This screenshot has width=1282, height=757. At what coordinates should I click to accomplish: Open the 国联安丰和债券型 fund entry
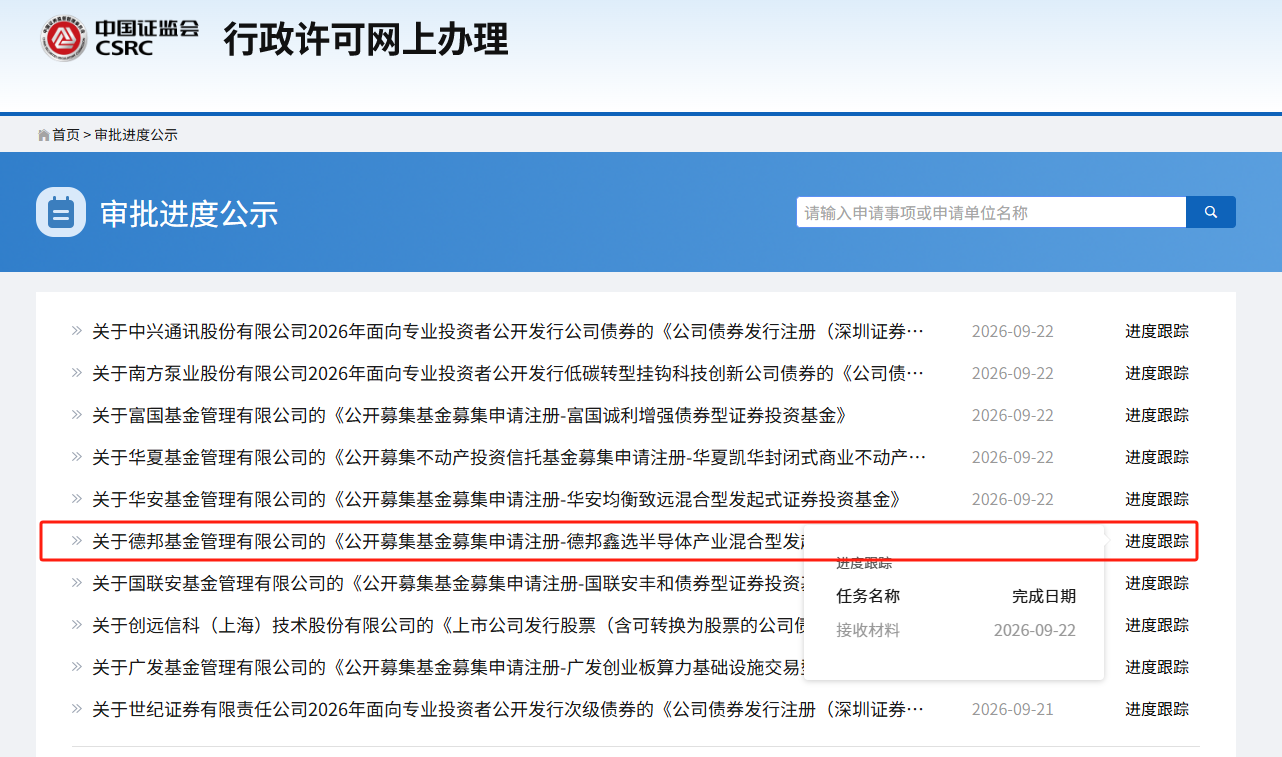448,583
